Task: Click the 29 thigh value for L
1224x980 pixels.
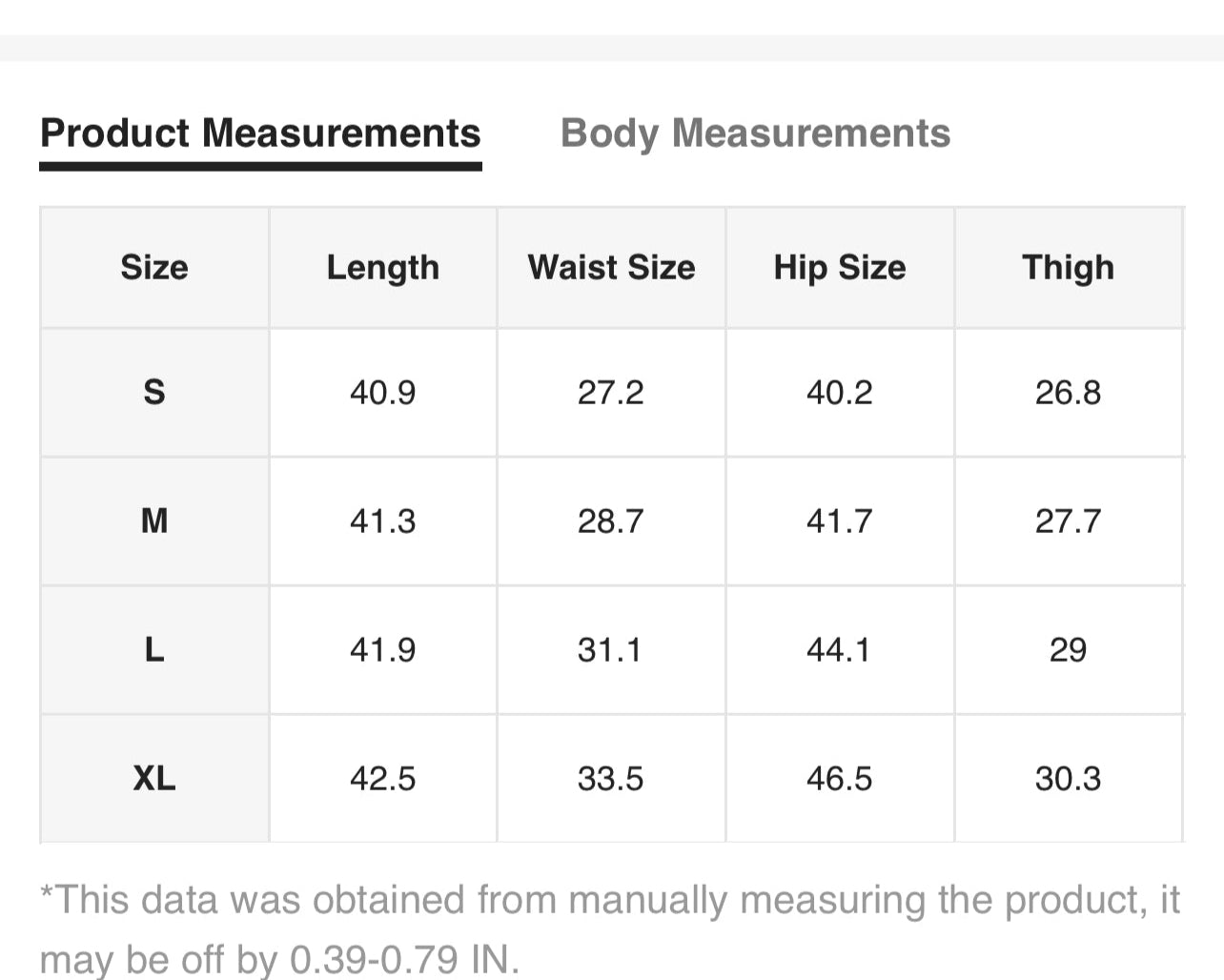Action: 1068,649
